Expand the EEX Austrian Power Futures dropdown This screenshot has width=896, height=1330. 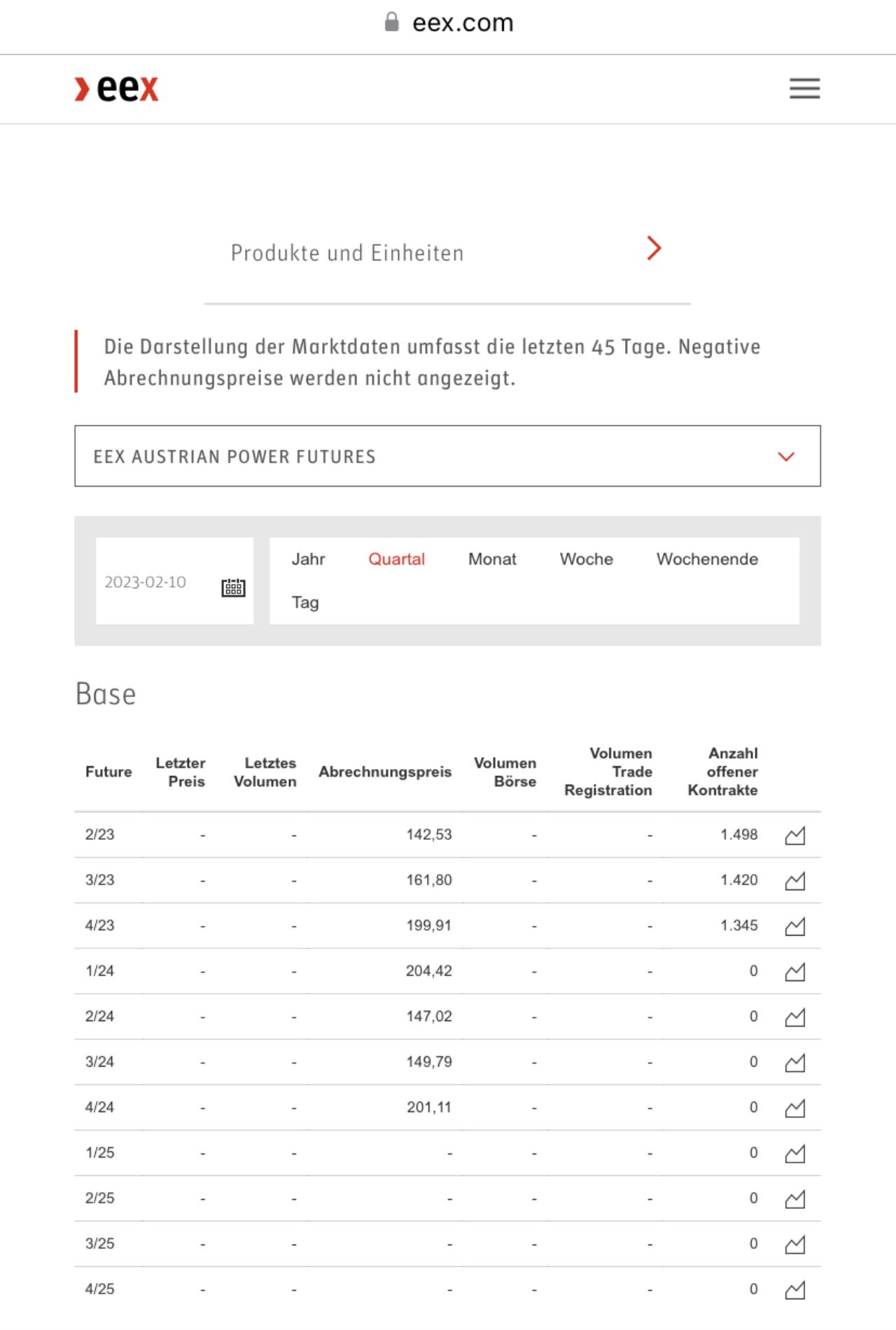[447, 456]
